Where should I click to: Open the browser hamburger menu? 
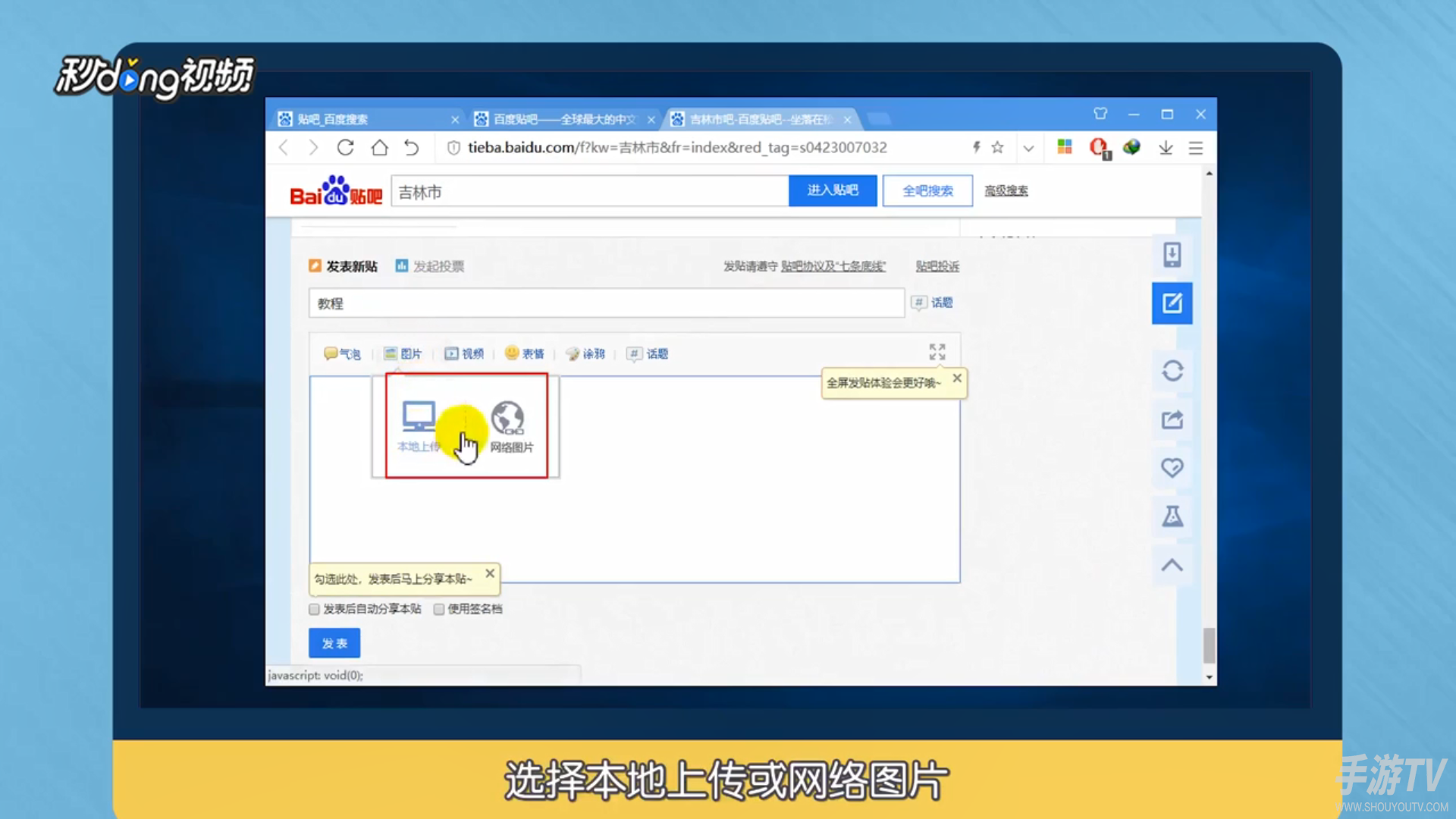1196,148
